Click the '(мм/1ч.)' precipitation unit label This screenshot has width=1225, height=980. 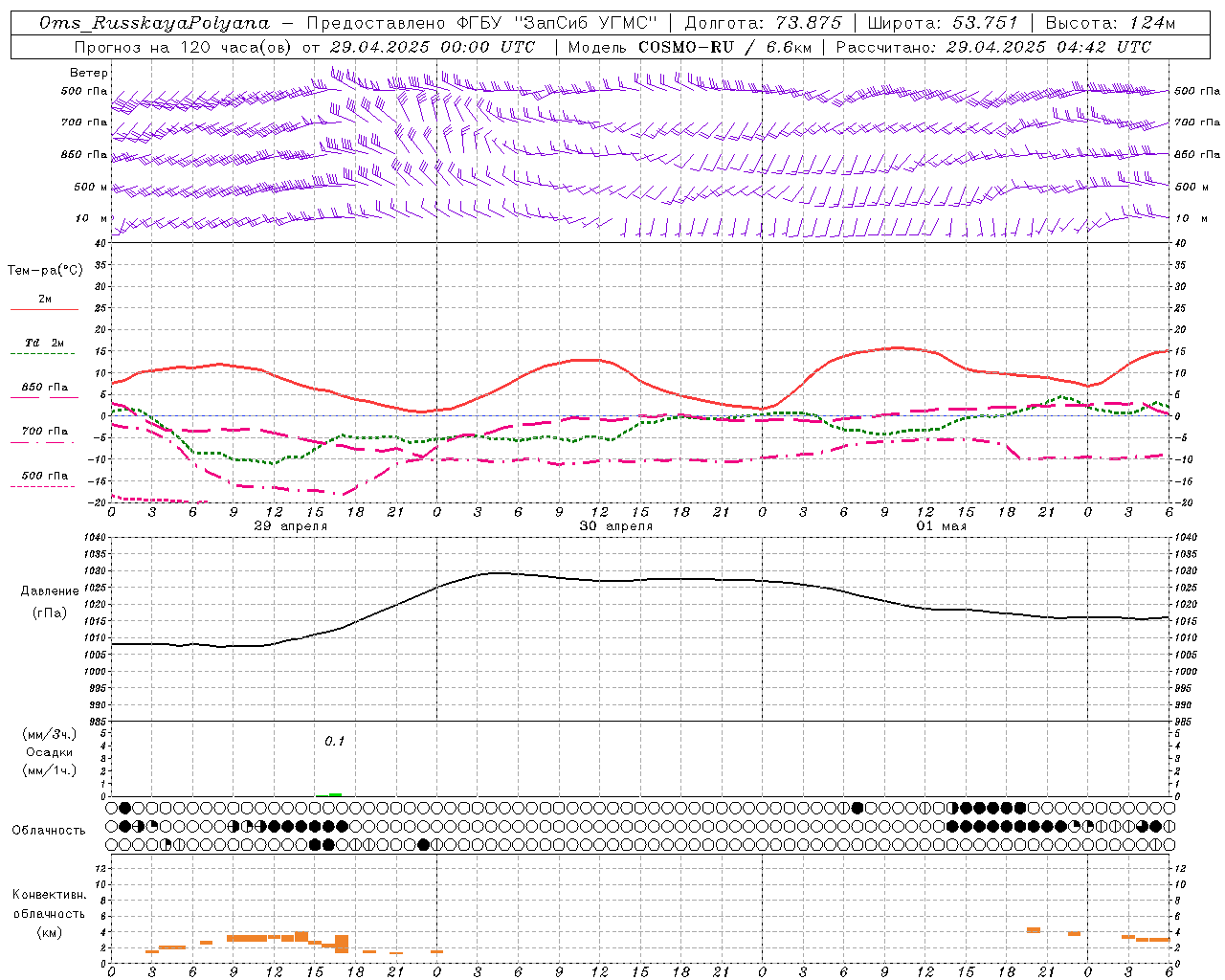coord(50,770)
